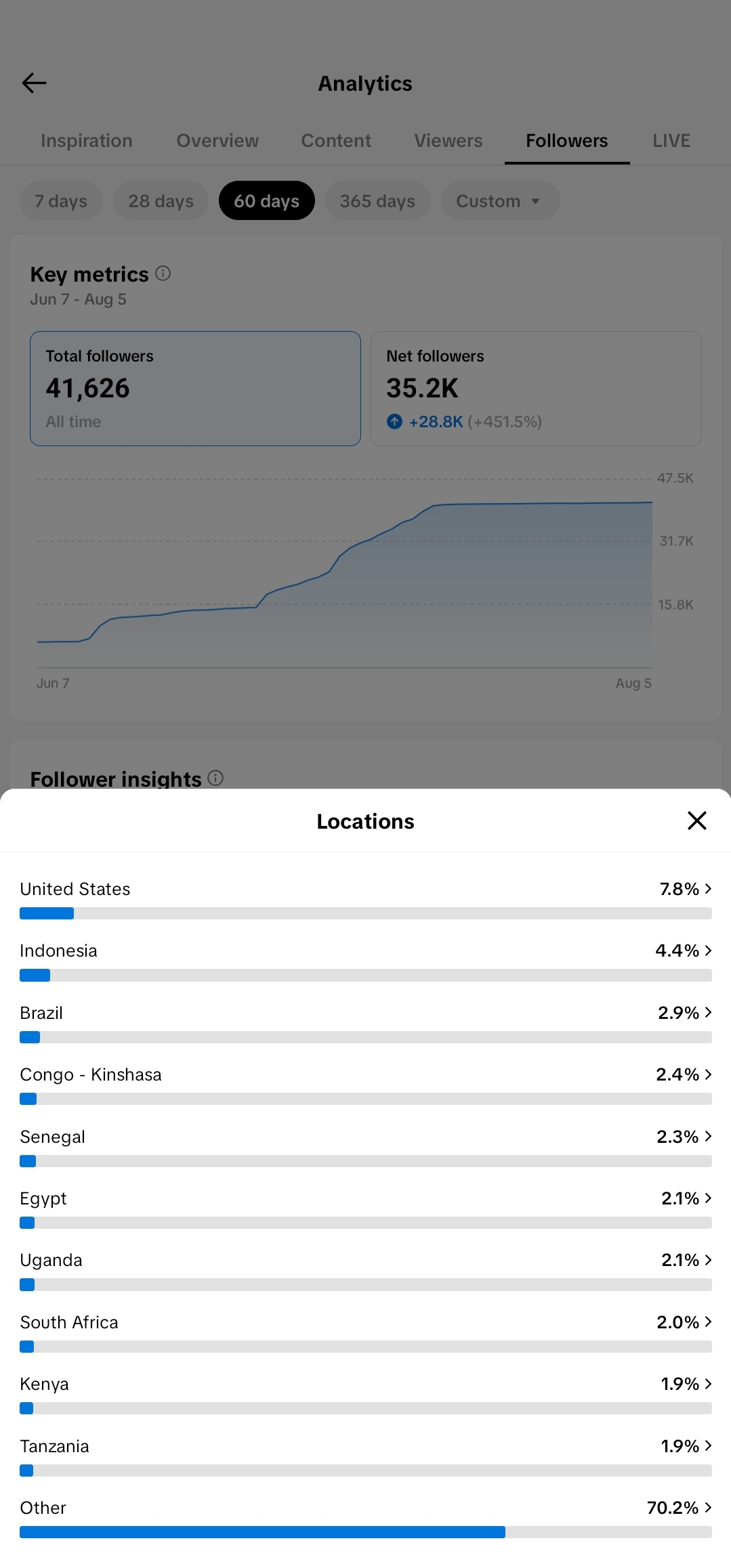The image size is (731, 1568).
Task: Select the Total followers card
Action: click(195, 389)
